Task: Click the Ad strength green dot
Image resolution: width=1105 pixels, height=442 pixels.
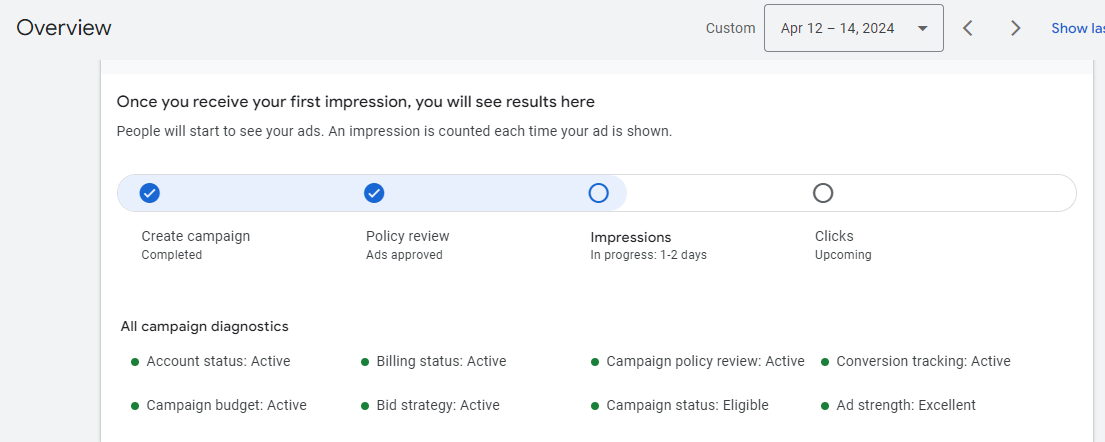Action: coord(825,406)
